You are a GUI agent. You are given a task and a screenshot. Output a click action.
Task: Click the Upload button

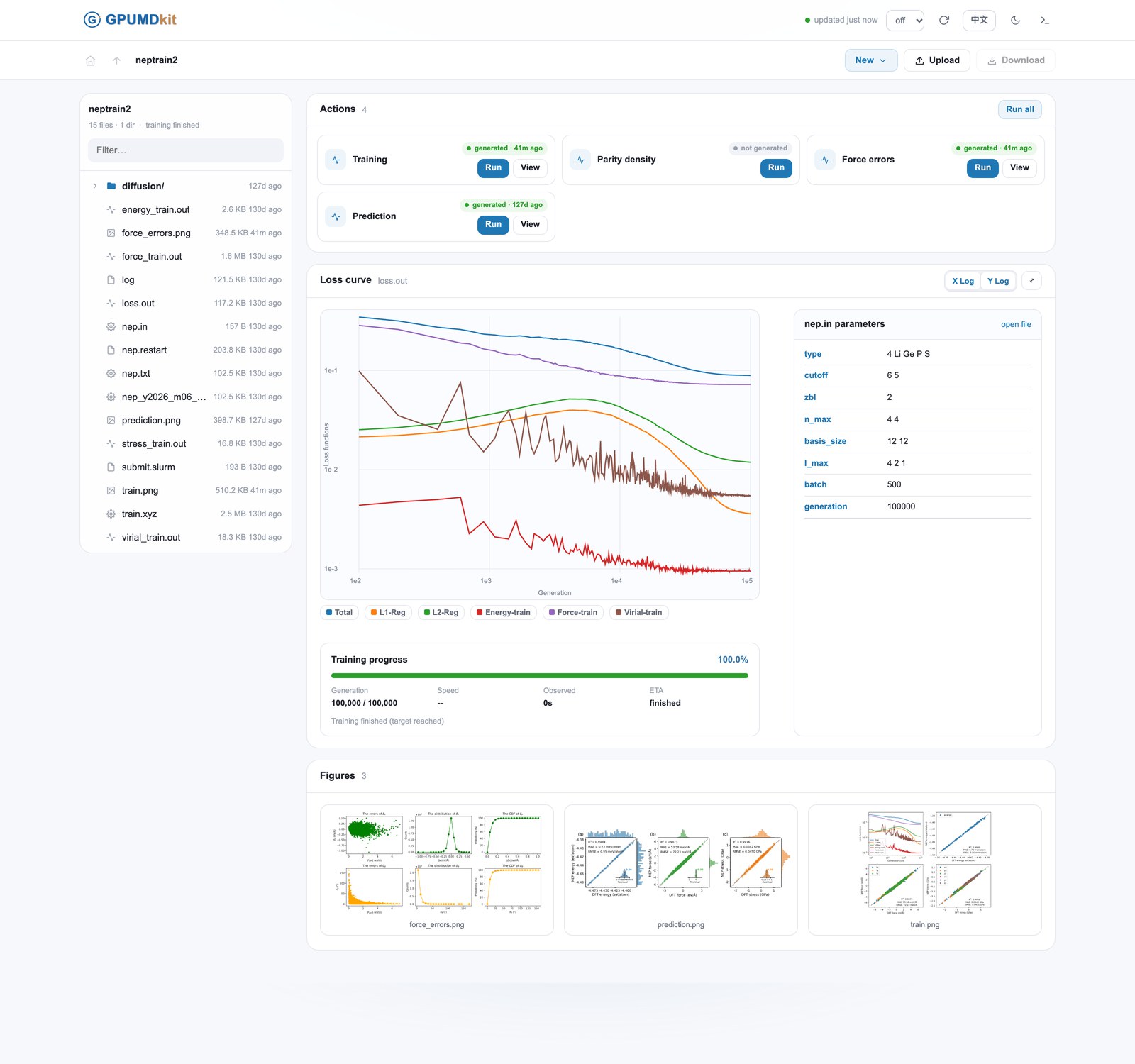(937, 60)
